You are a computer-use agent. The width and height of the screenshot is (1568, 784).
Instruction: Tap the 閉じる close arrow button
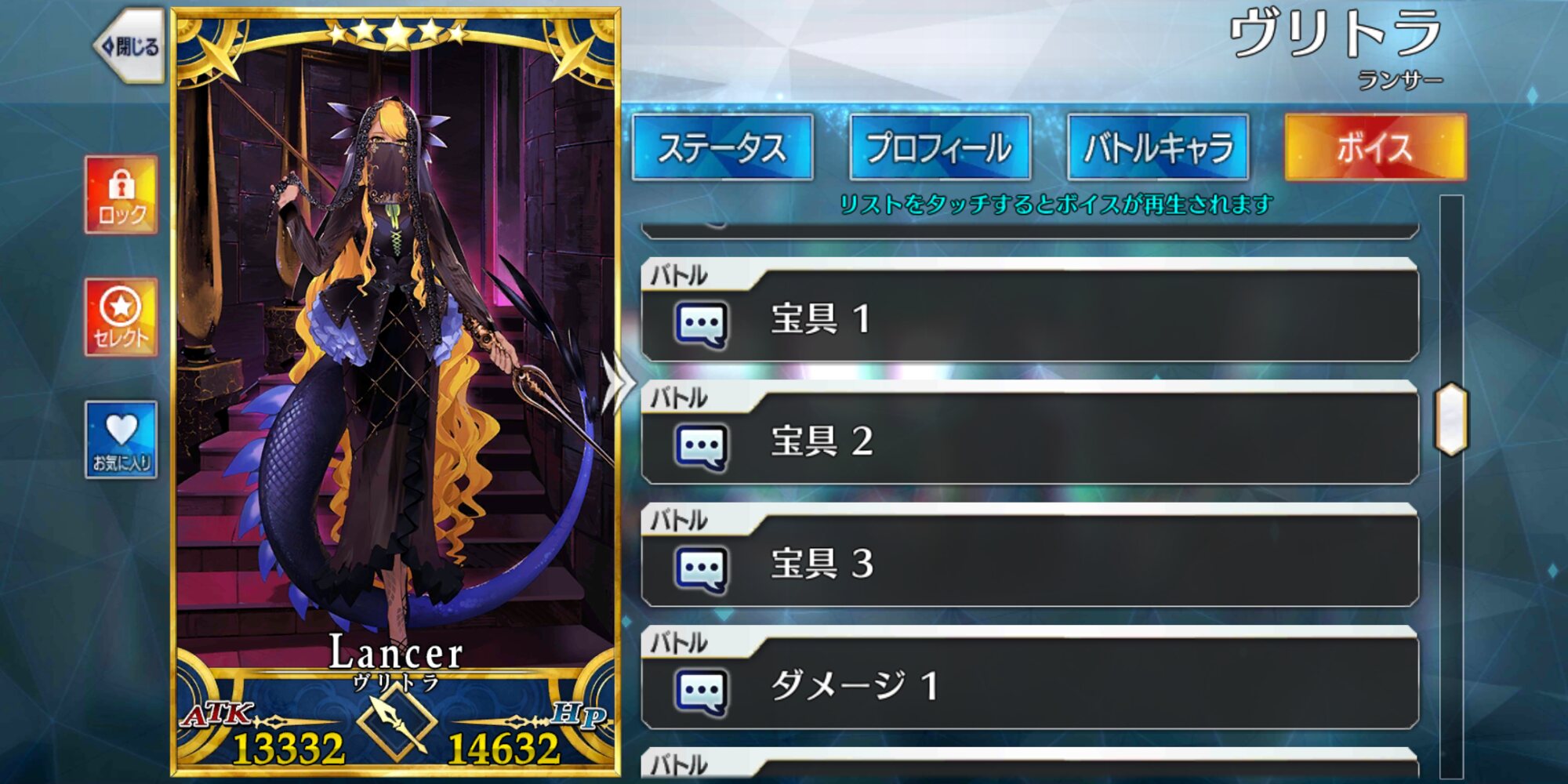(x=129, y=45)
